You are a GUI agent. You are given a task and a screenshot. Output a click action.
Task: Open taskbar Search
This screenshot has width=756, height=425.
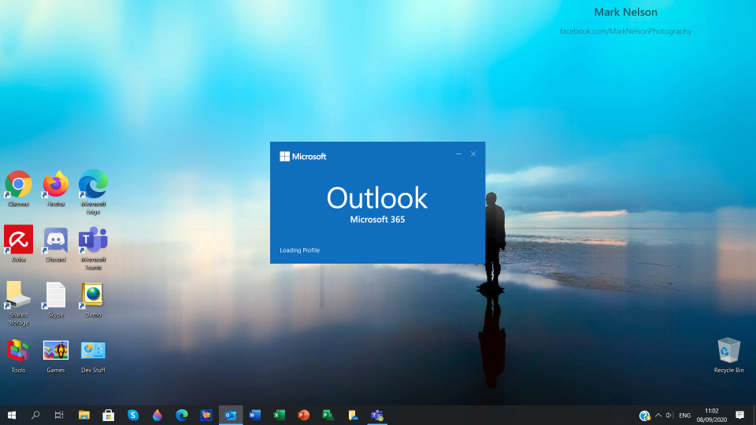click(35, 415)
